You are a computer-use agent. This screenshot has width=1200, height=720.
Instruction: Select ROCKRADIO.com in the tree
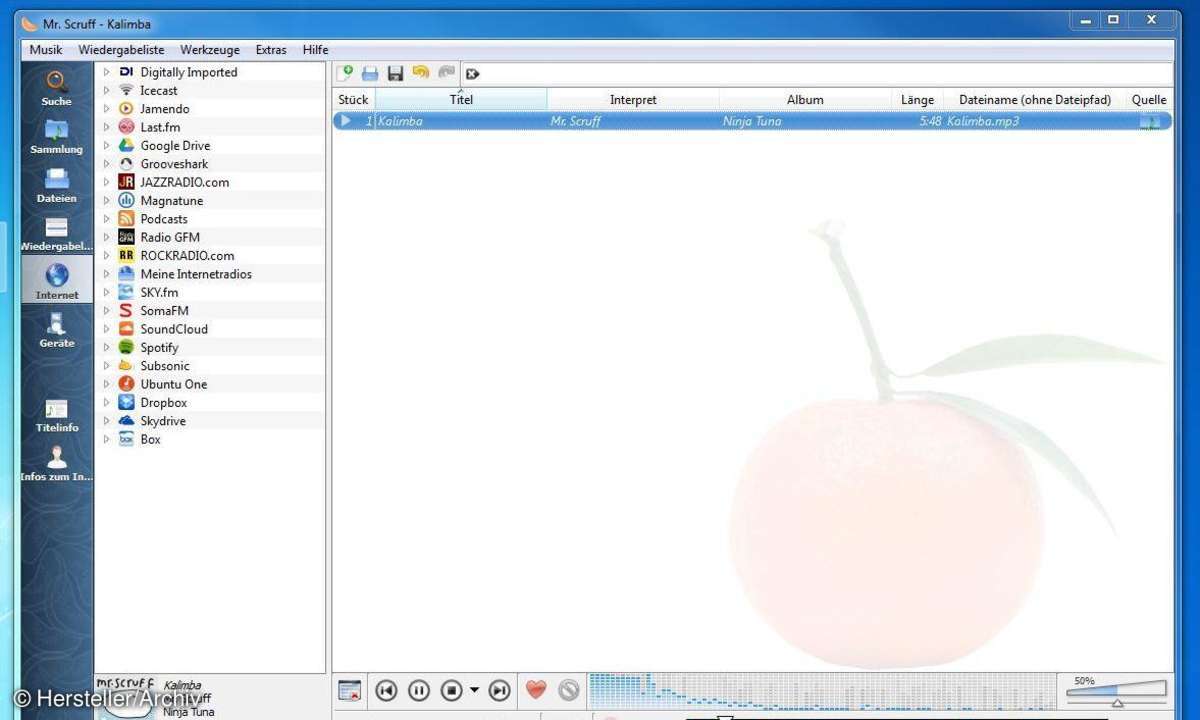click(x=187, y=256)
